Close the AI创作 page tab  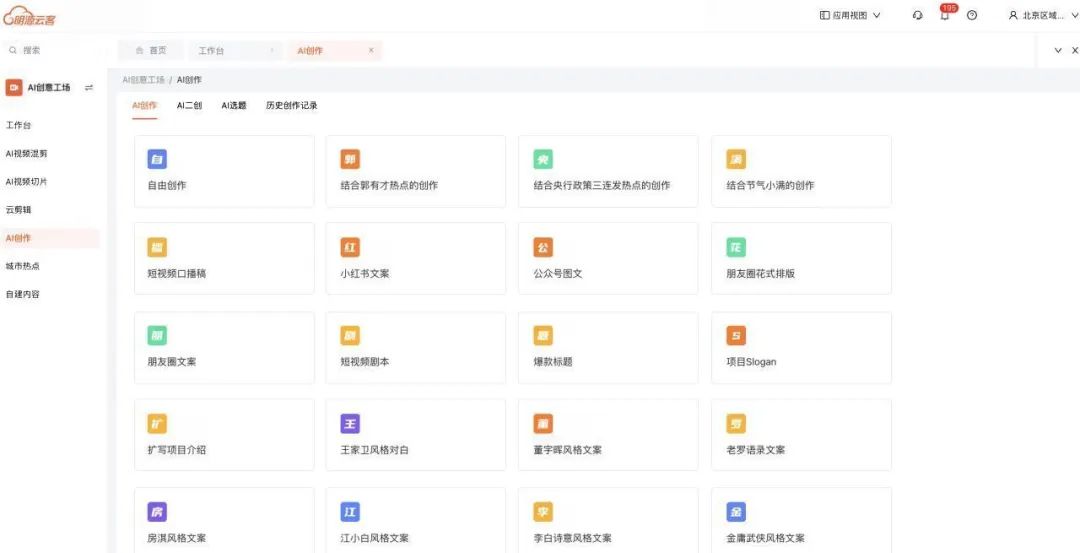pyautogui.click(x=371, y=50)
